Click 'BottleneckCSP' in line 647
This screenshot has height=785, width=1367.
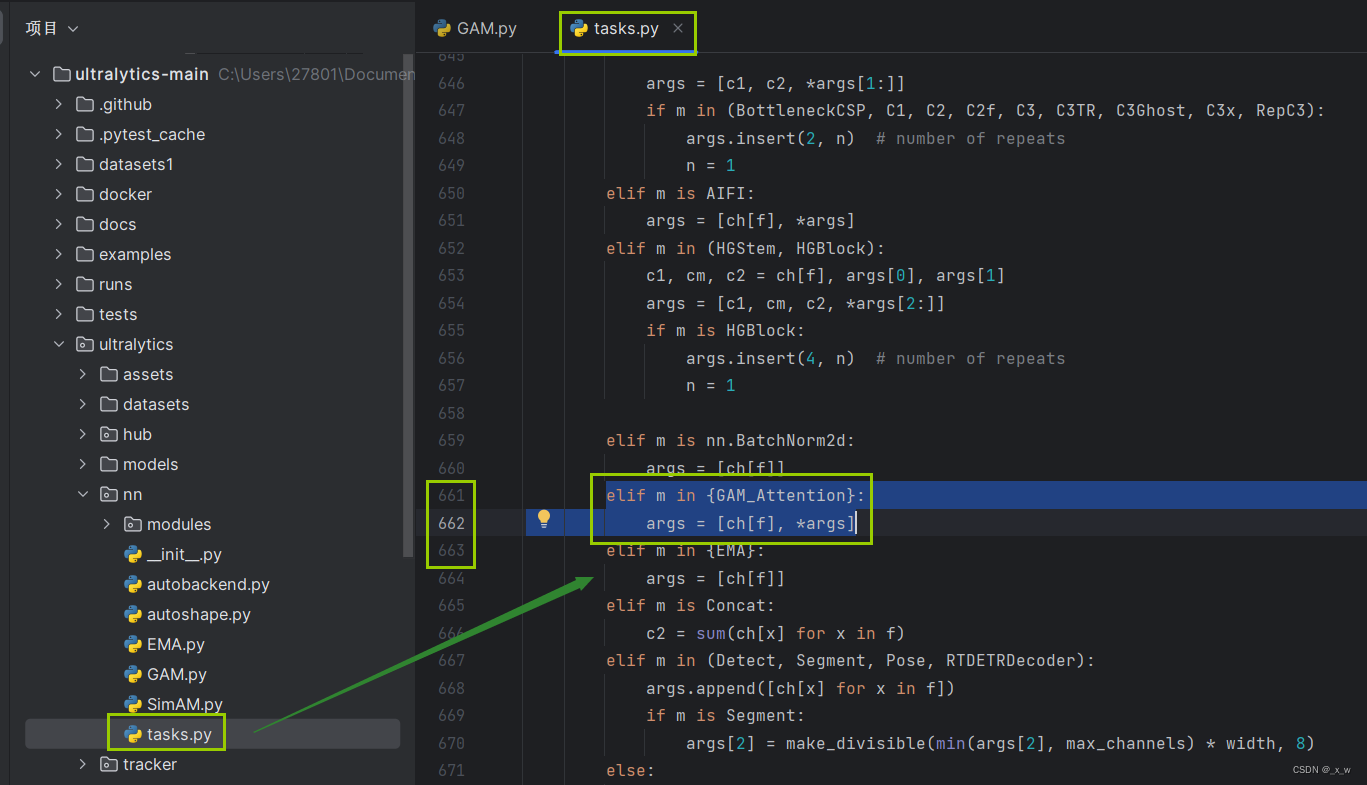tap(799, 110)
